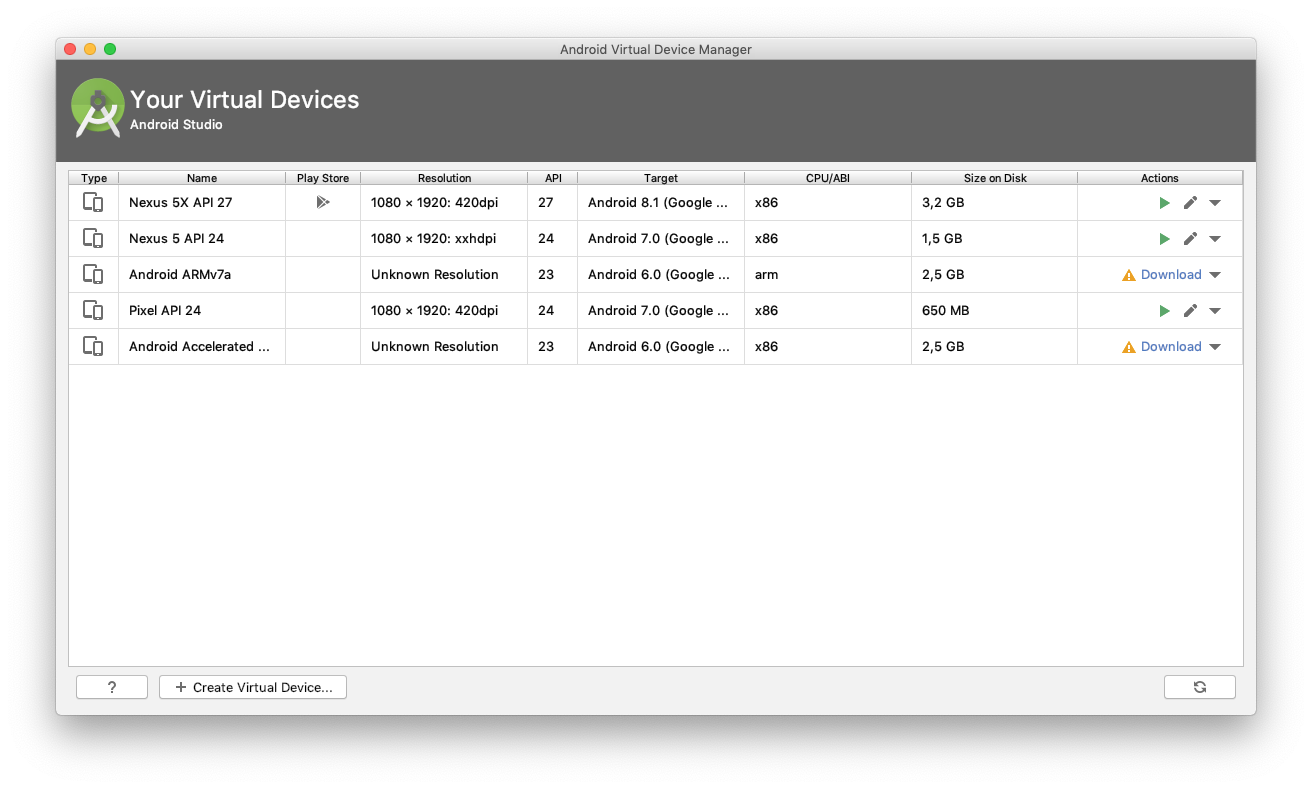Click device type icon for Nexus 5 API 24

click(93, 239)
